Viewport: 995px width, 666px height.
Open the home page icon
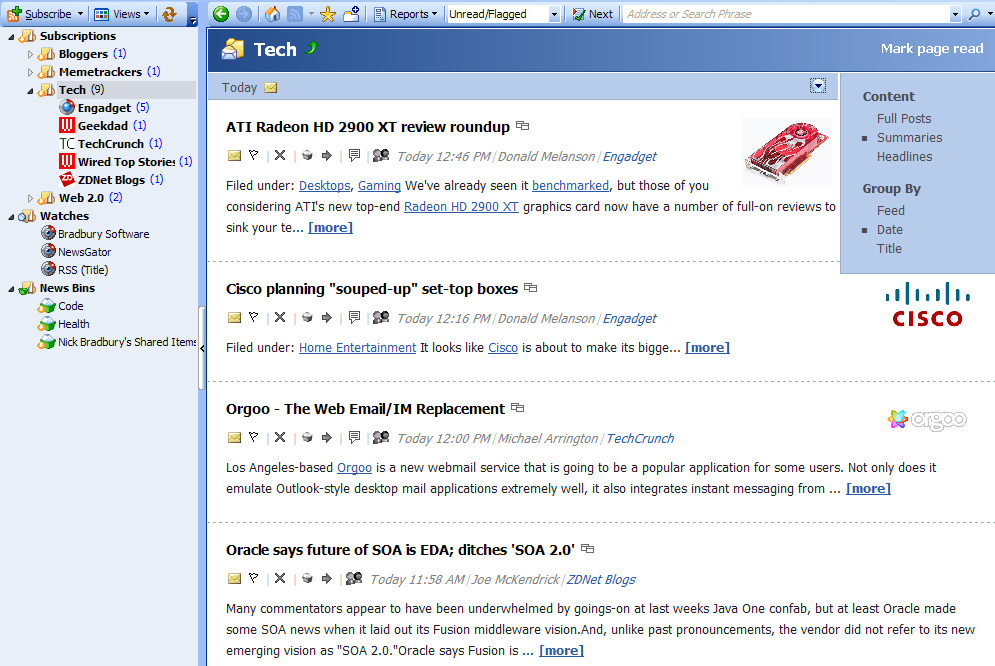pyautogui.click(x=273, y=14)
